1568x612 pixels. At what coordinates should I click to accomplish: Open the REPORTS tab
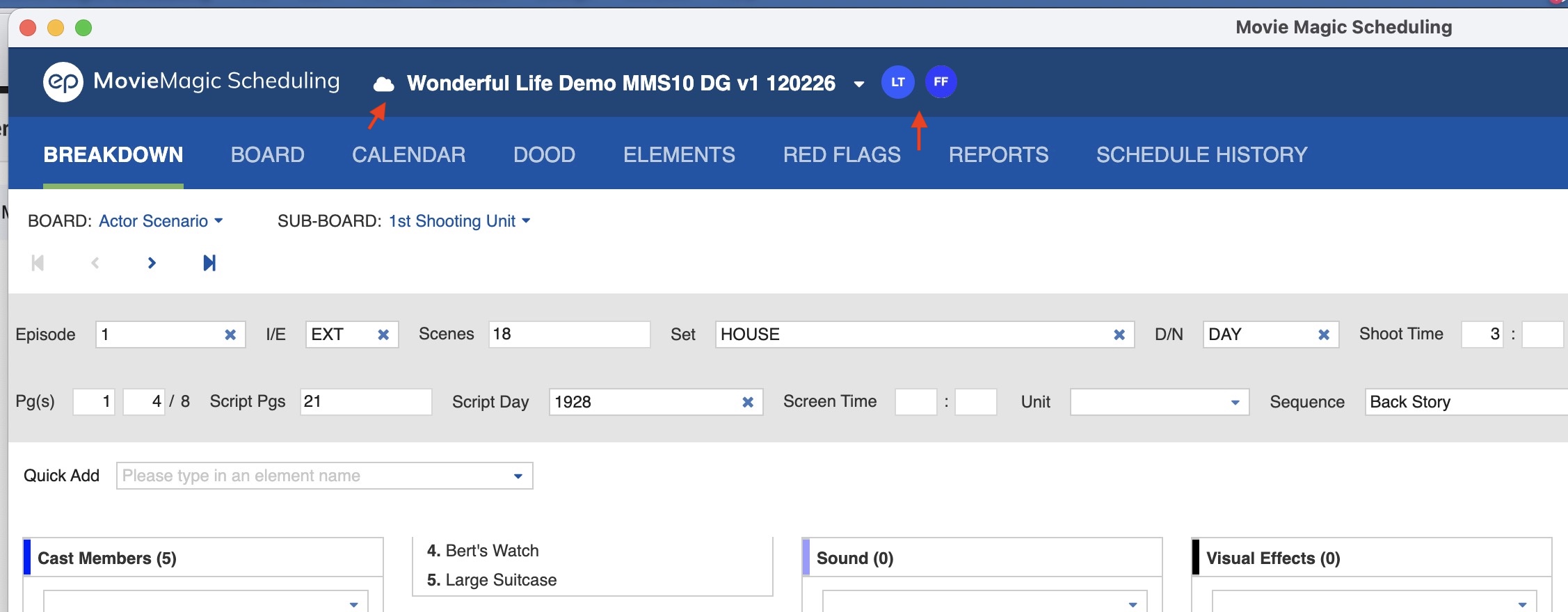pos(998,154)
